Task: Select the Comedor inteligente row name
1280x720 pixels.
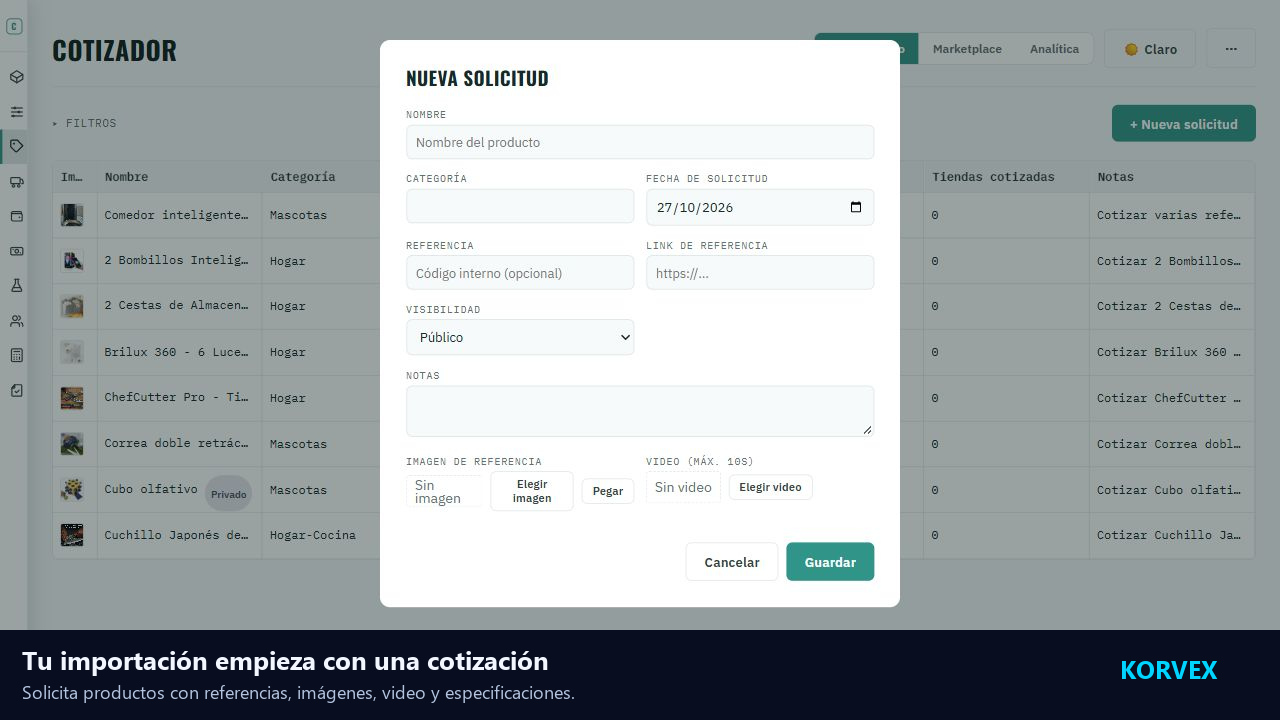Action: [x=176, y=215]
